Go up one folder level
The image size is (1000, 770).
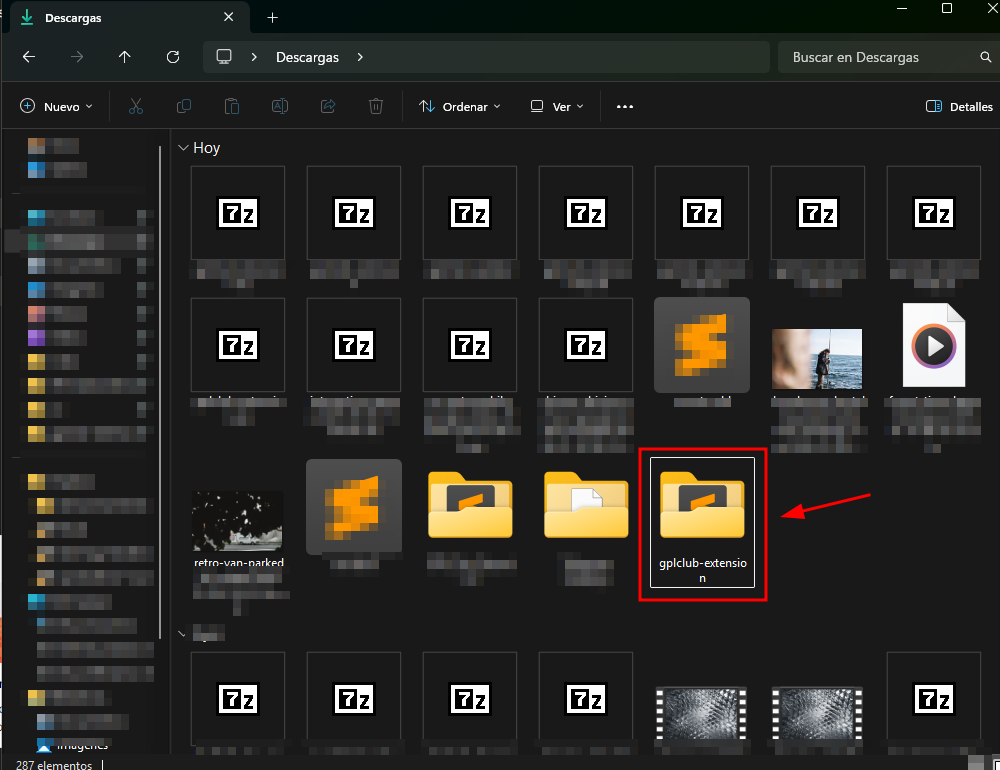click(x=125, y=57)
